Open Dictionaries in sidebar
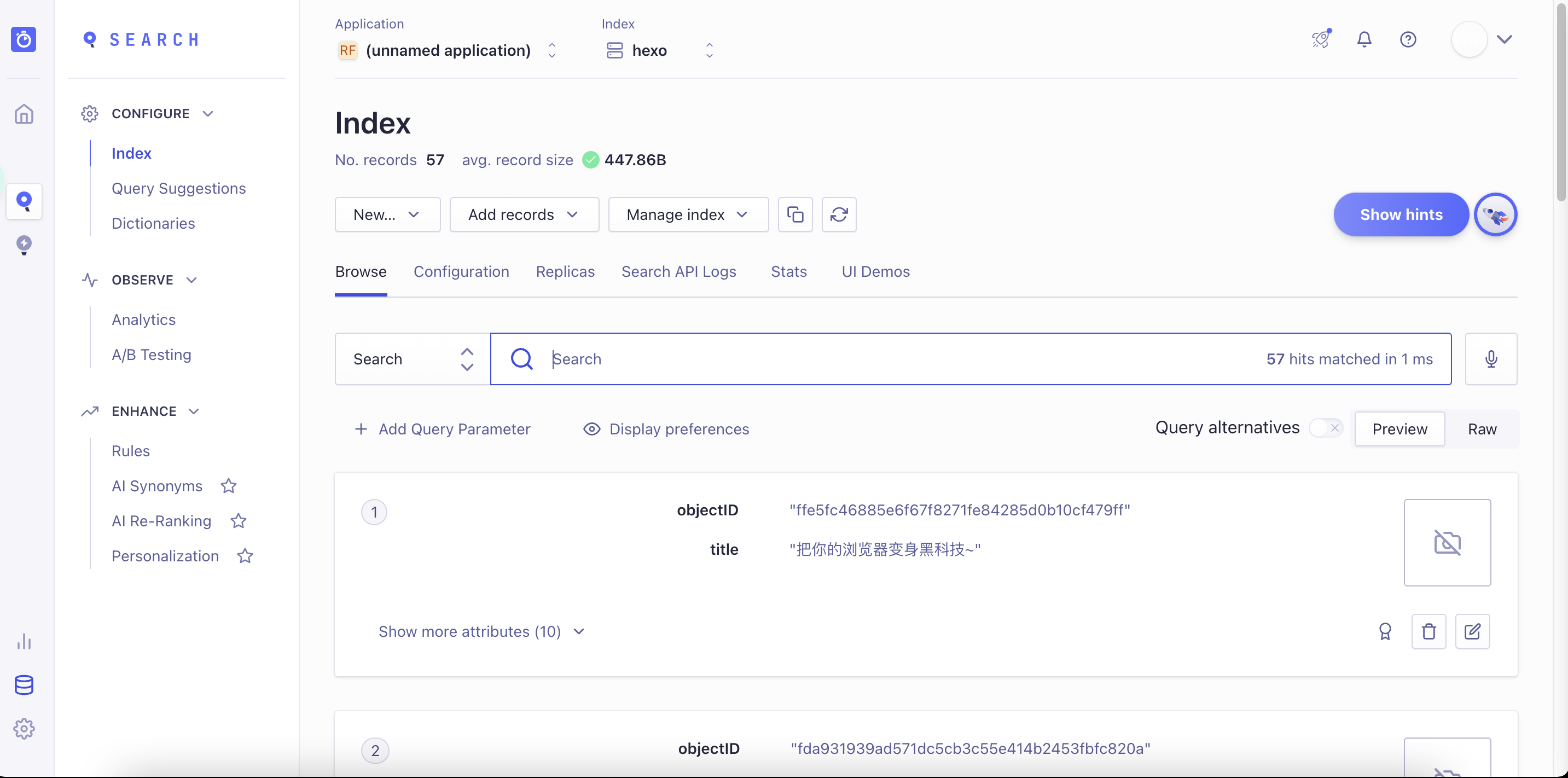 (153, 223)
